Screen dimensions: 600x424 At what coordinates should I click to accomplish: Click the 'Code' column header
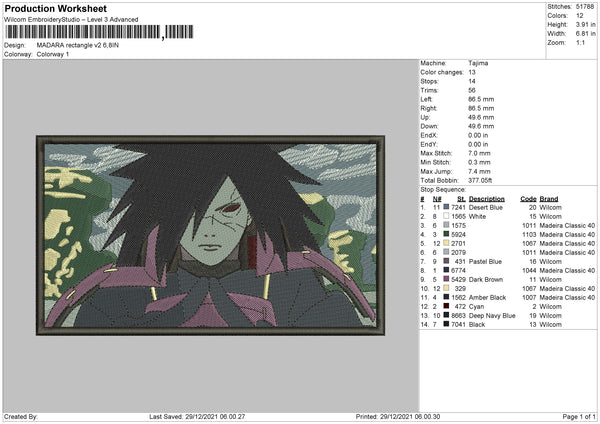coord(528,199)
